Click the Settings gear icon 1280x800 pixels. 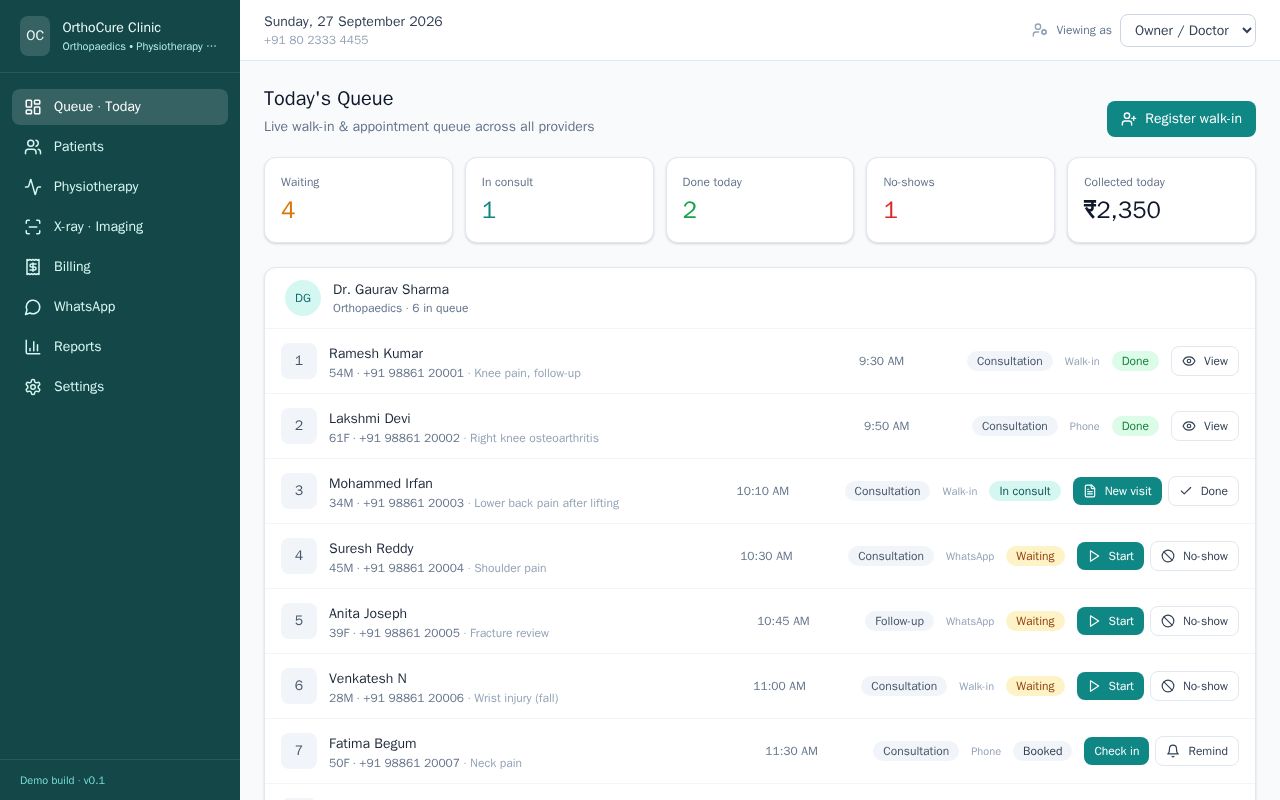point(33,387)
